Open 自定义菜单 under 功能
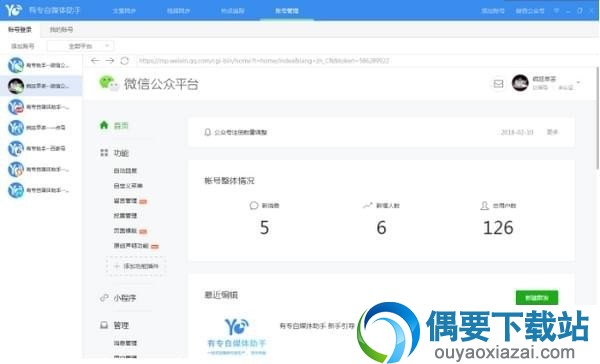 [x=128, y=186]
